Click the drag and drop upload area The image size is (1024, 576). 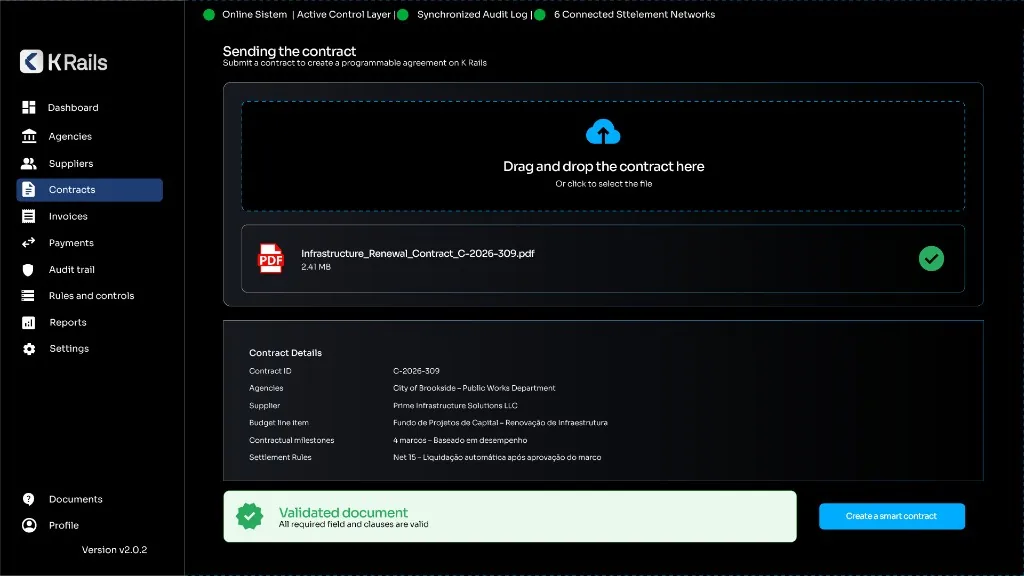click(603, 155)
